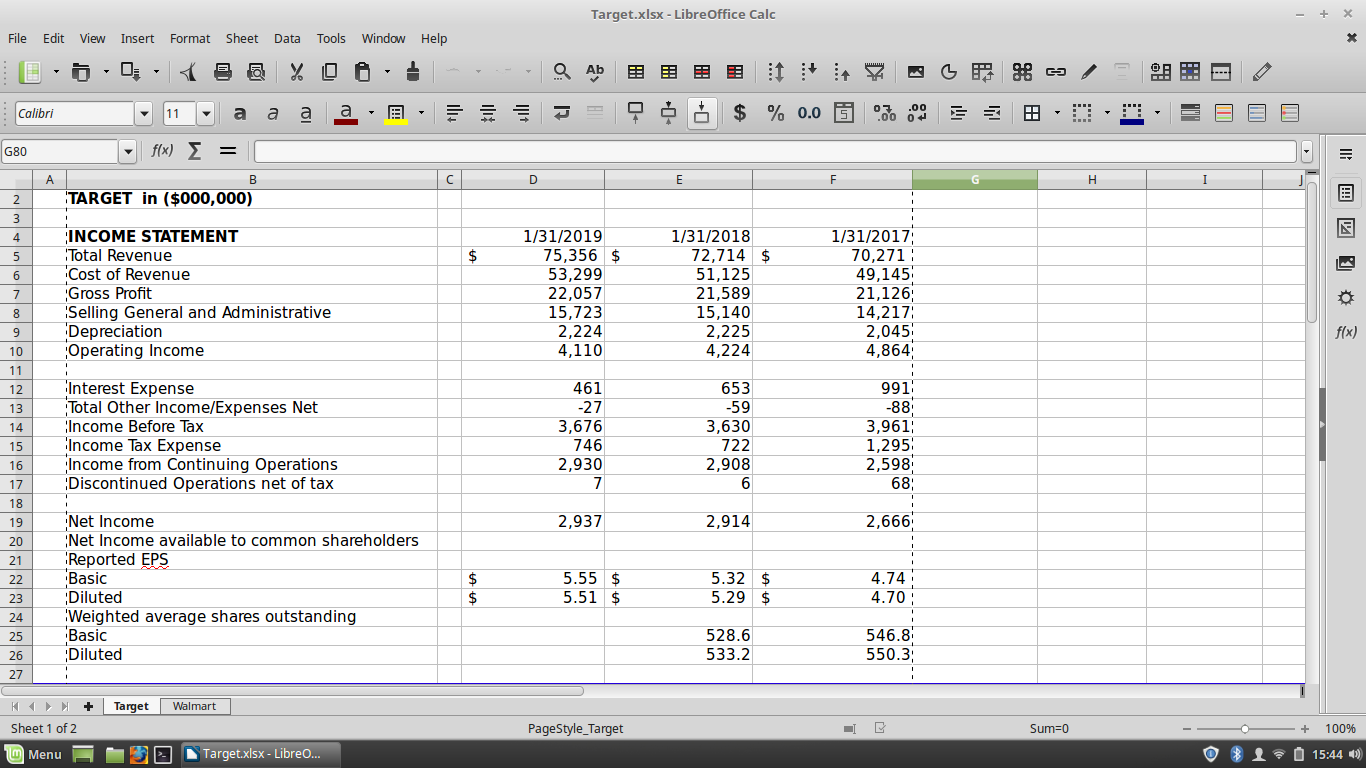Open Special Character insert icon
This screenshot has height=768, width=1366.
click(1022, 72)
